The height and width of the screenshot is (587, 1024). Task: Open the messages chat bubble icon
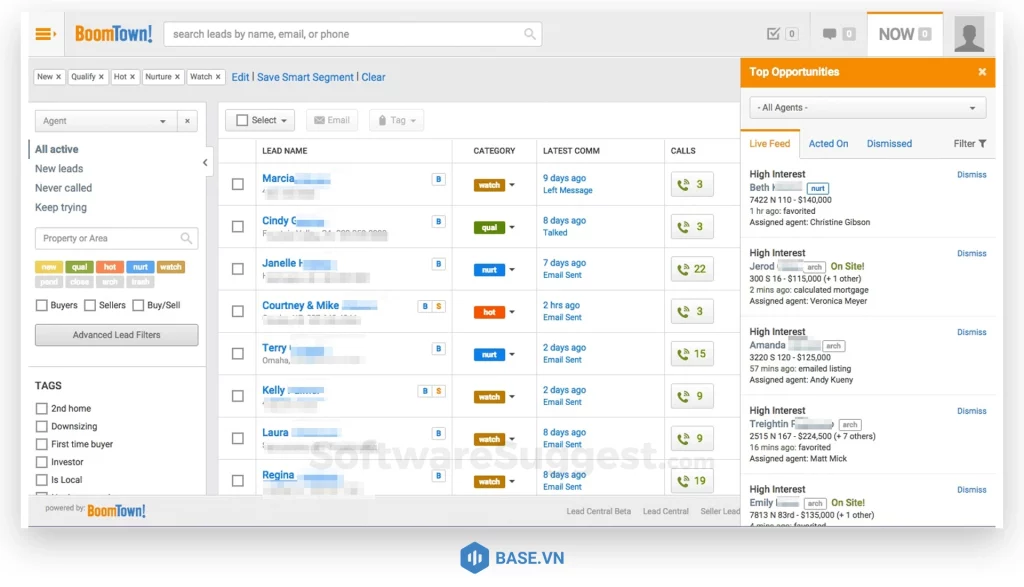[x=829, y=34]
